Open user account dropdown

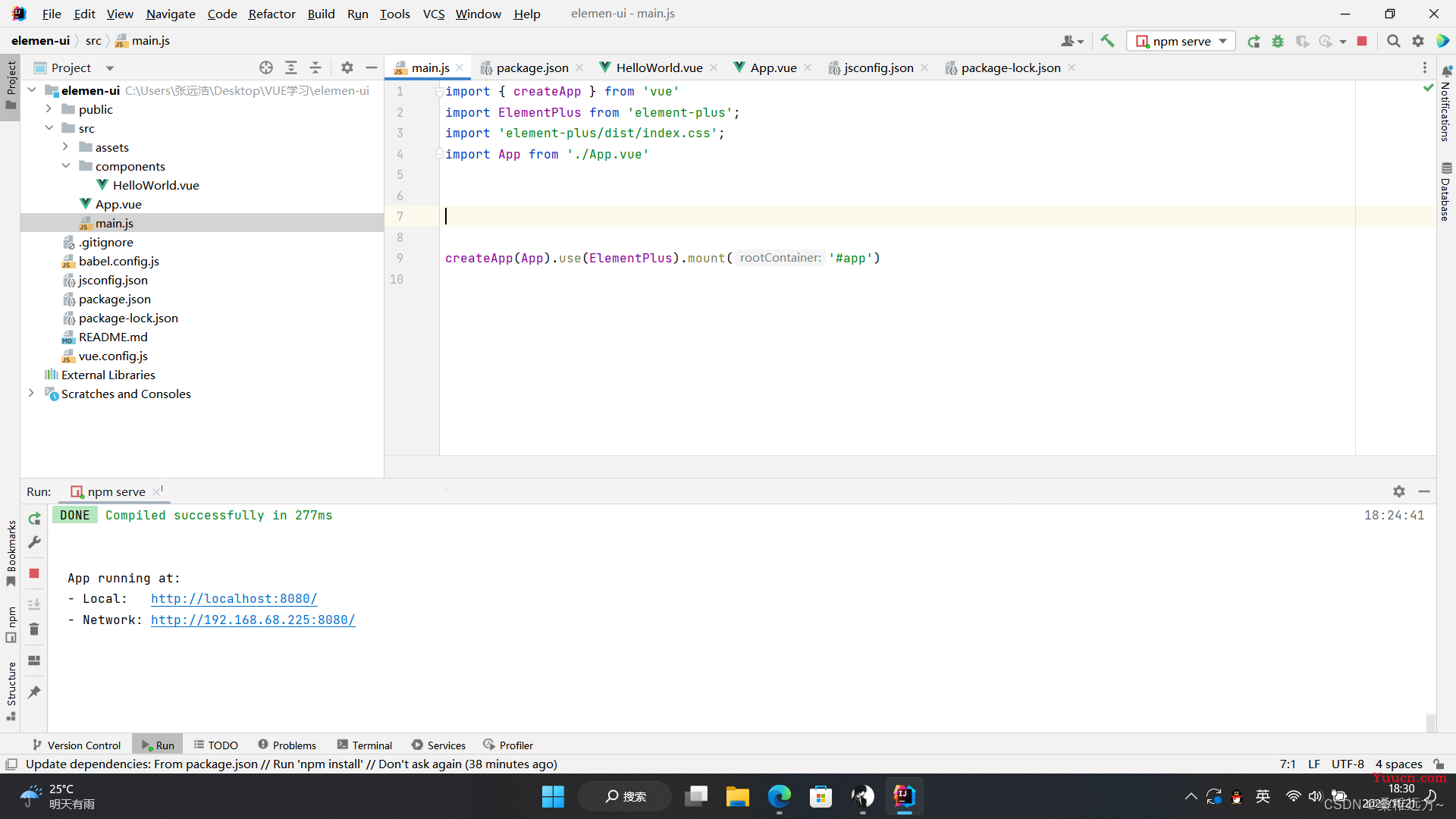(1072, 41)
